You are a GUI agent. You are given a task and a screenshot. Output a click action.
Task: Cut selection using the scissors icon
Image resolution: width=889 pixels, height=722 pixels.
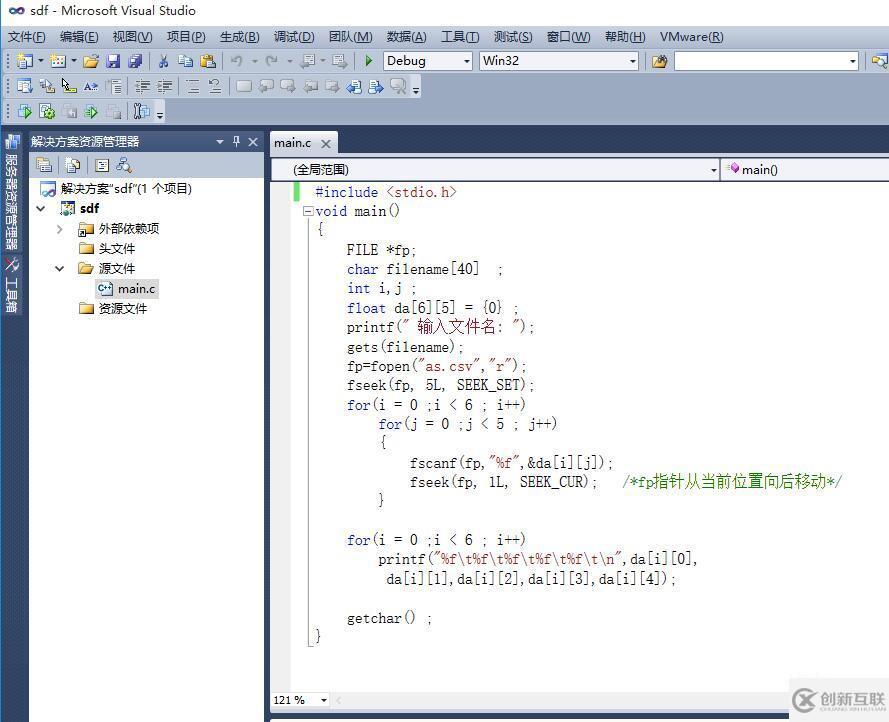[x=163, y=61]
